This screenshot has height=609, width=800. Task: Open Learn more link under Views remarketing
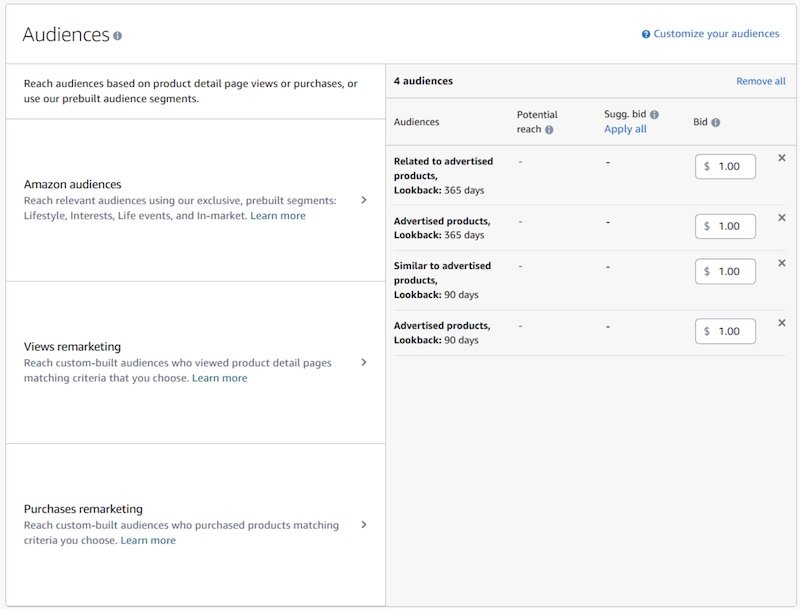[x=219, y=378]
